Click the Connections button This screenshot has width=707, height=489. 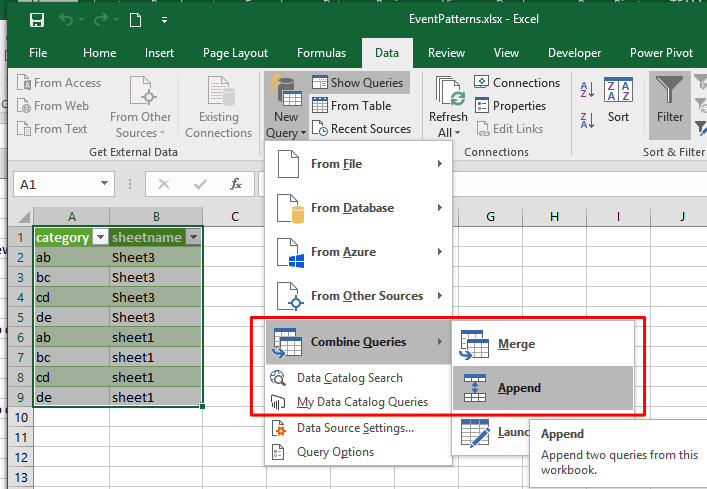517,82
